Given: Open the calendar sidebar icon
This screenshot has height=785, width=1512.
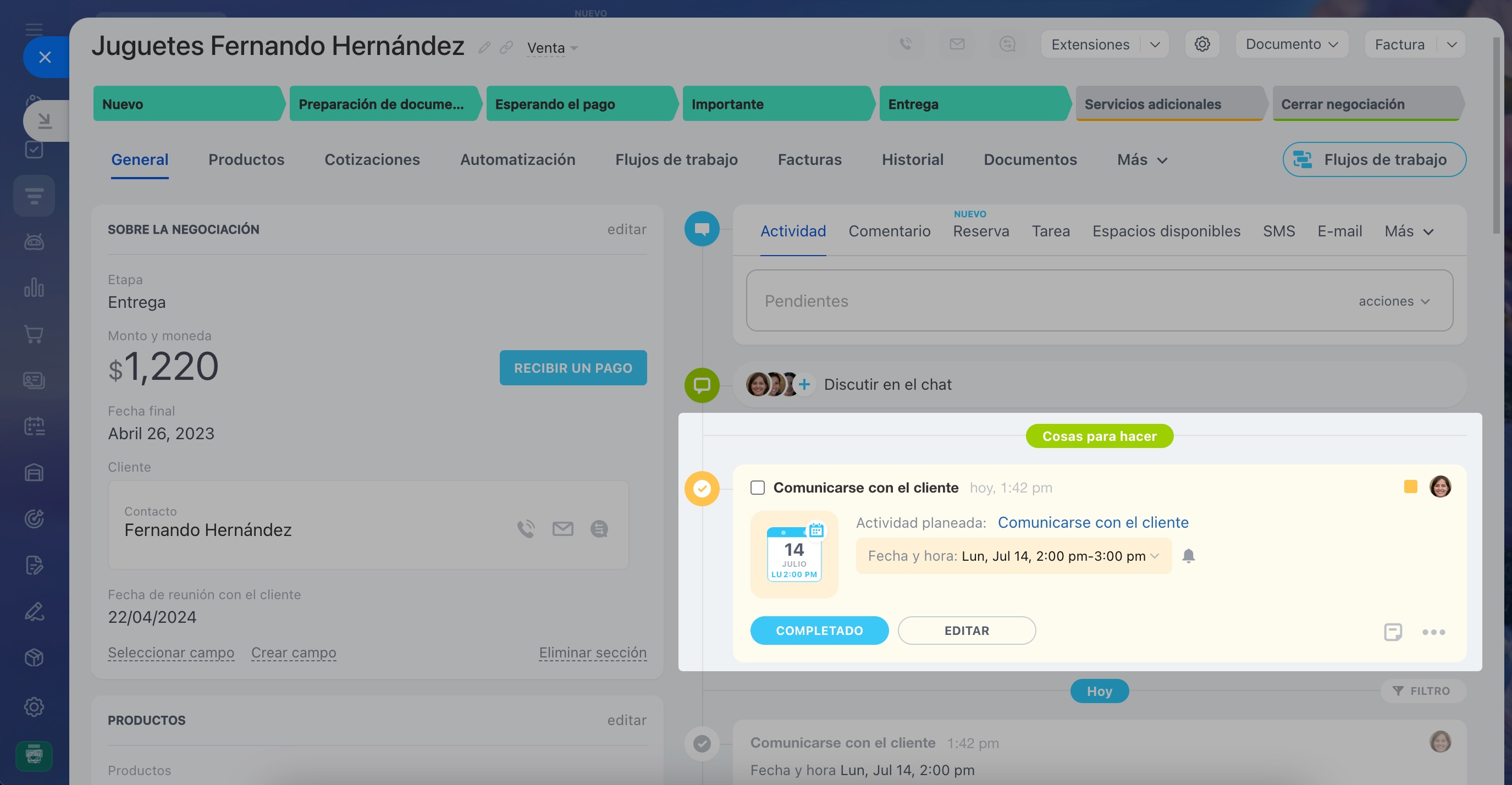Looking at the screenshot, I should (x=34, y=426).
